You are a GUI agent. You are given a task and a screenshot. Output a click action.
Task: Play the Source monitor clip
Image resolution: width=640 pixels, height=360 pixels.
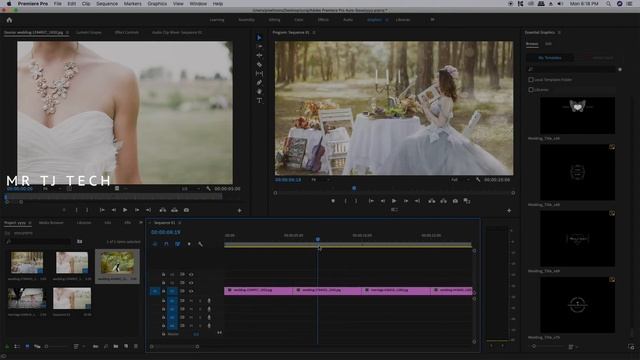click(125, 210)
